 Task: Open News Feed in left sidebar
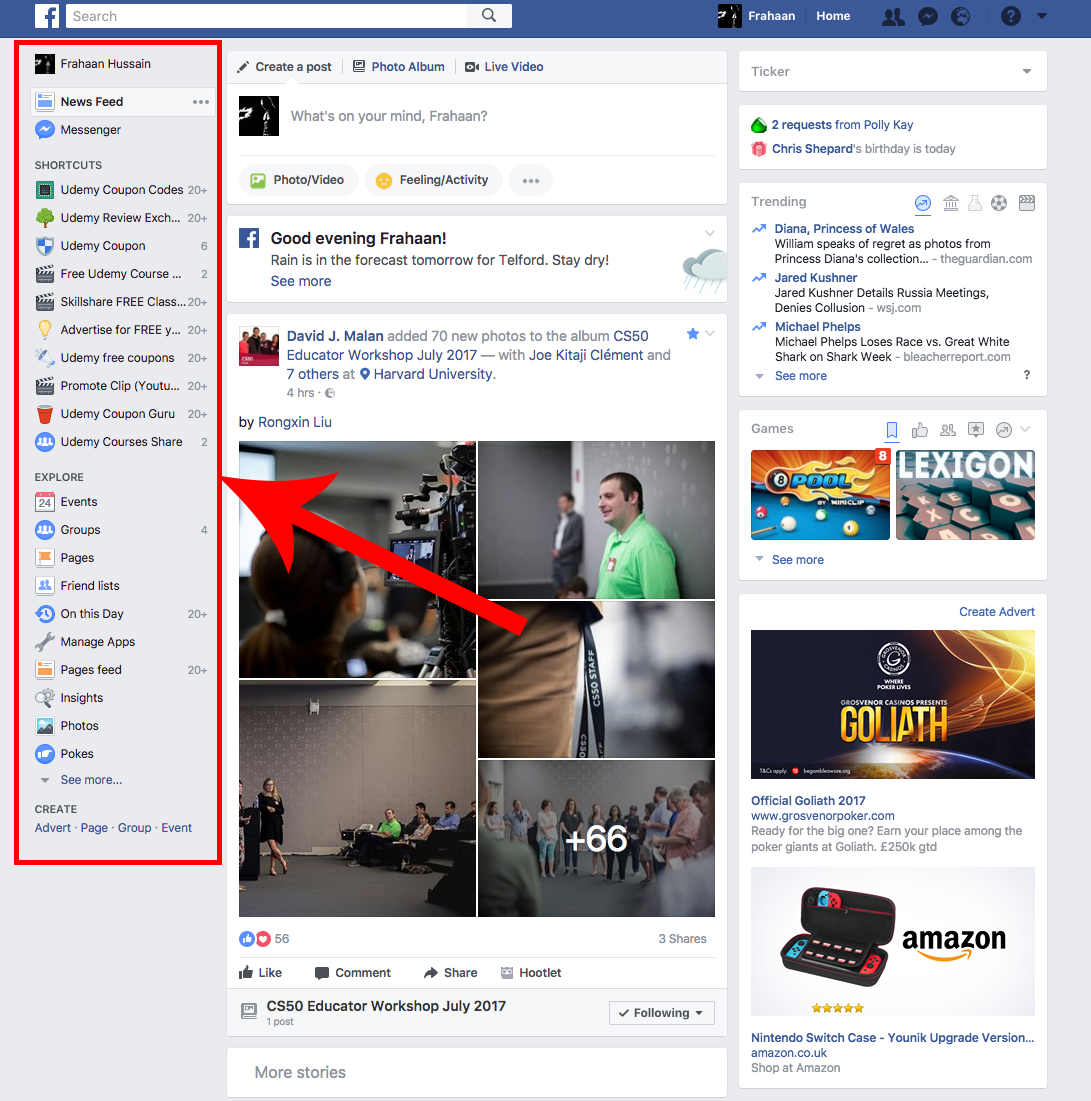tap(123, 102)
